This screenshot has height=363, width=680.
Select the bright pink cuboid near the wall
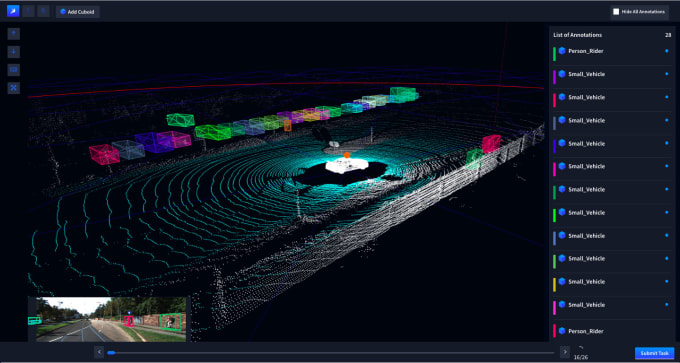pyautogui.click(x=491, y=144)
